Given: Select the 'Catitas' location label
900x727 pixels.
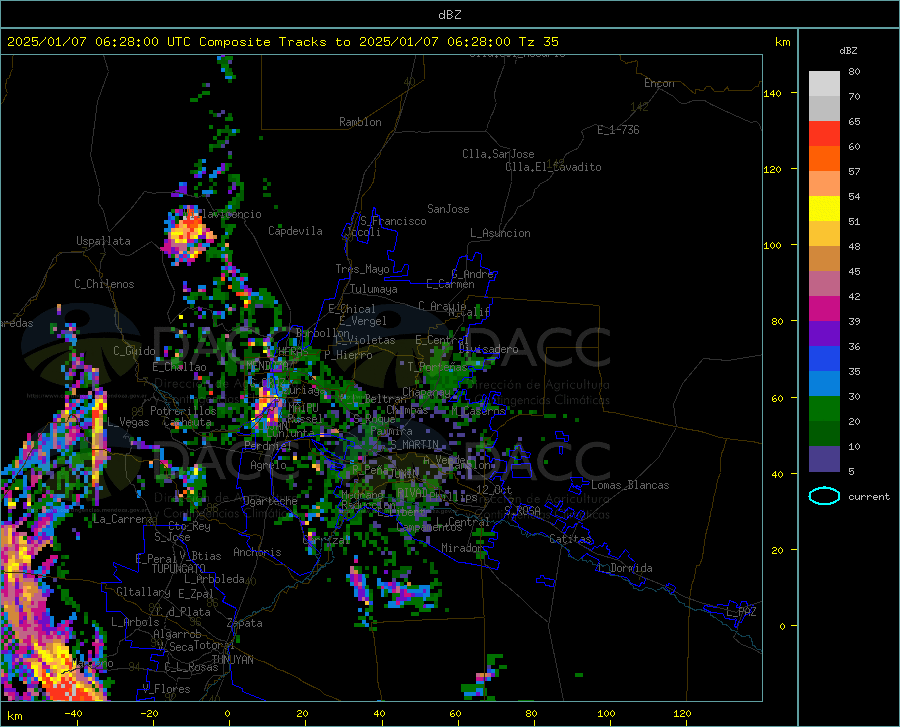Looking at the screenshot, I should (x=570, y=539).
